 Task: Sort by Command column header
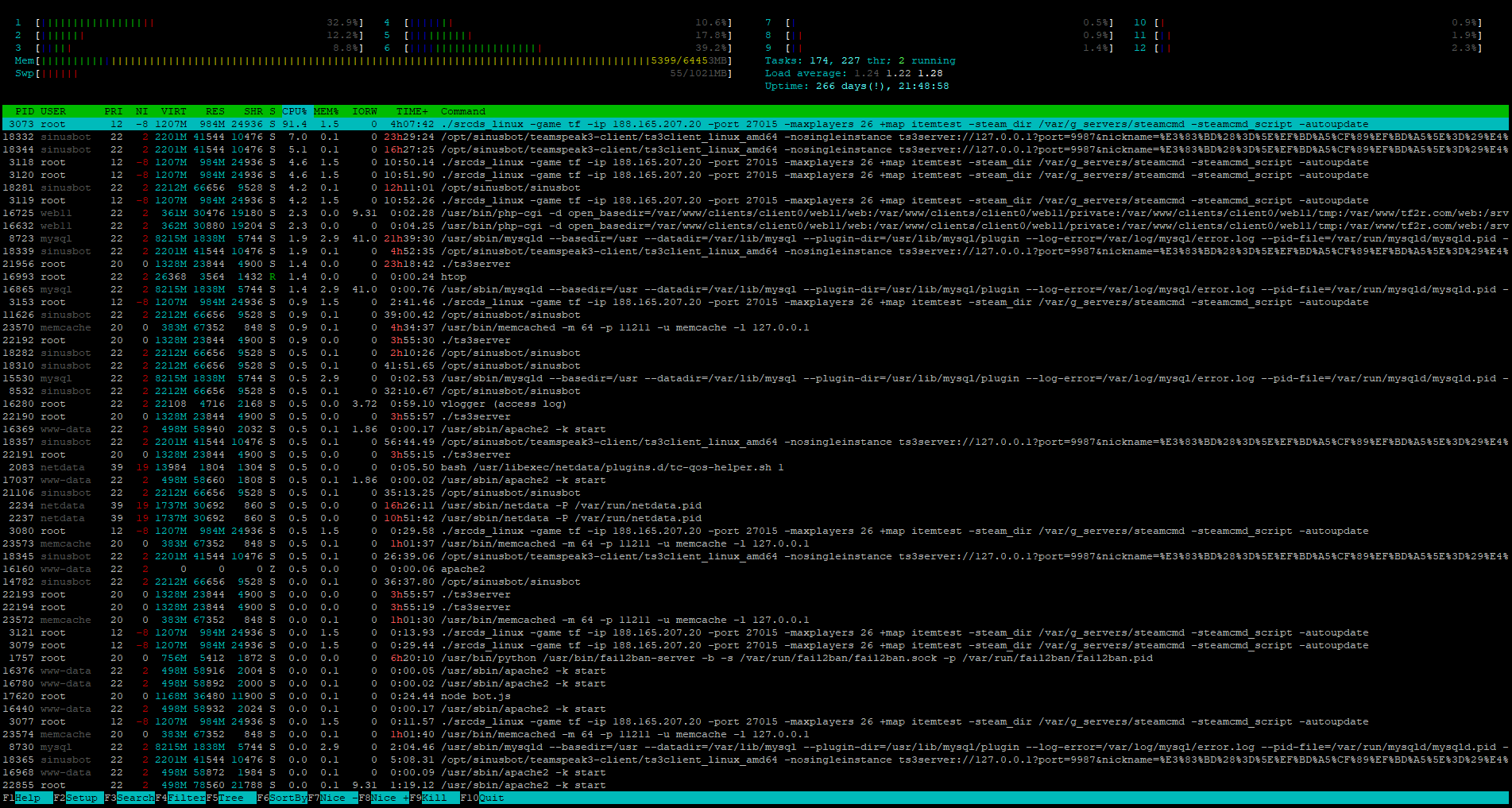(463, 111)
